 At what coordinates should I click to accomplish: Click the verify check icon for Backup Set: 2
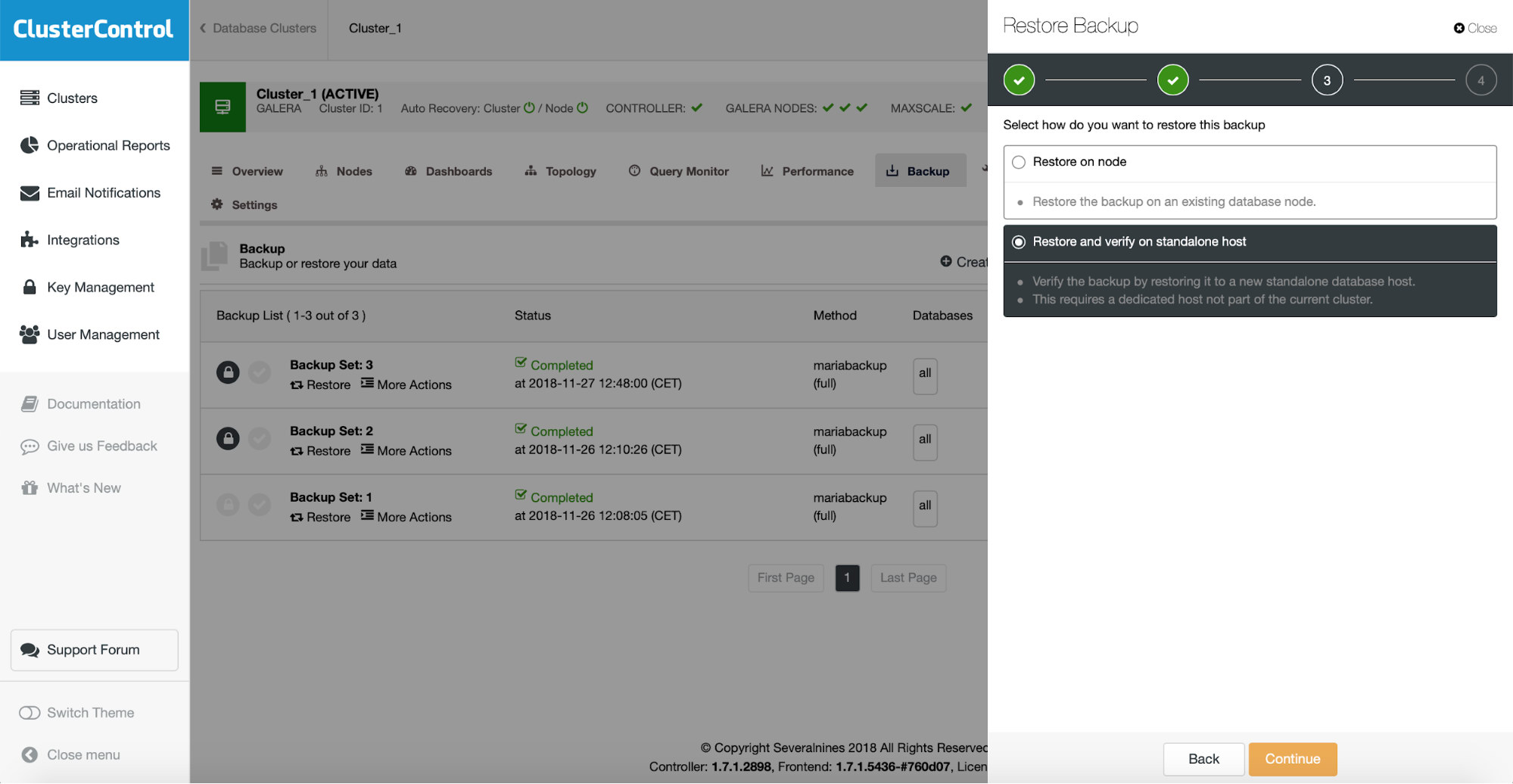(260, 438)
